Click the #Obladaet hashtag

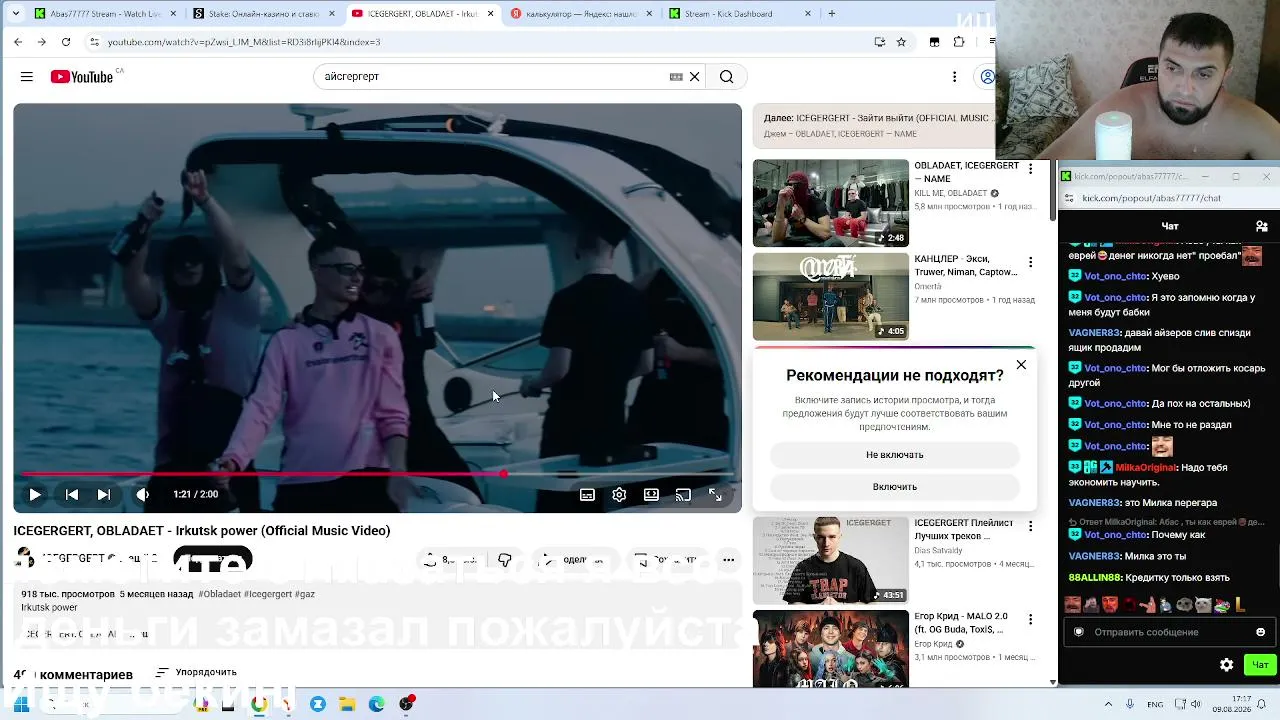click(x=219, y=594)
